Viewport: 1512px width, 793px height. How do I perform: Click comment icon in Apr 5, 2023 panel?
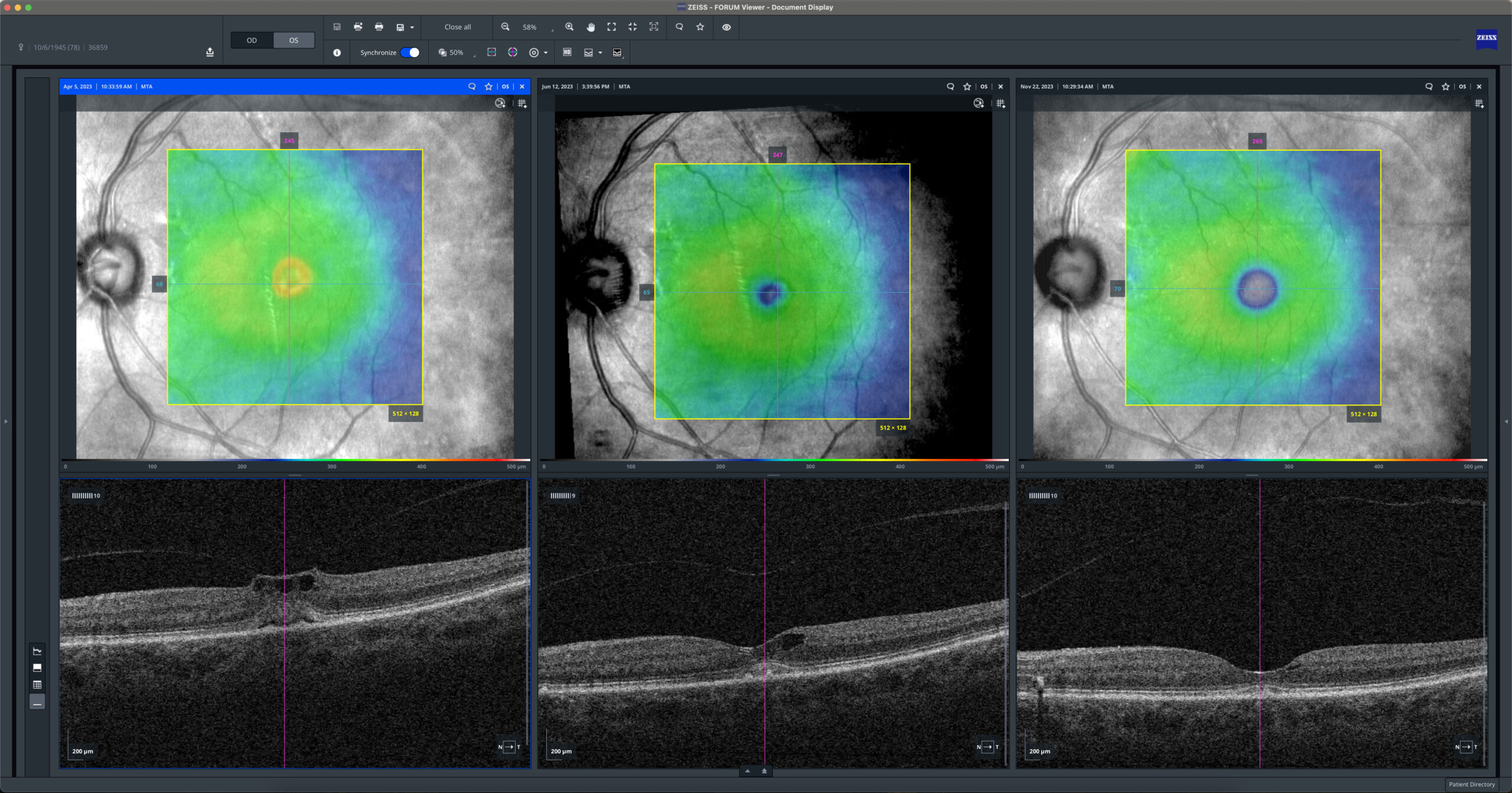point(472,86)
